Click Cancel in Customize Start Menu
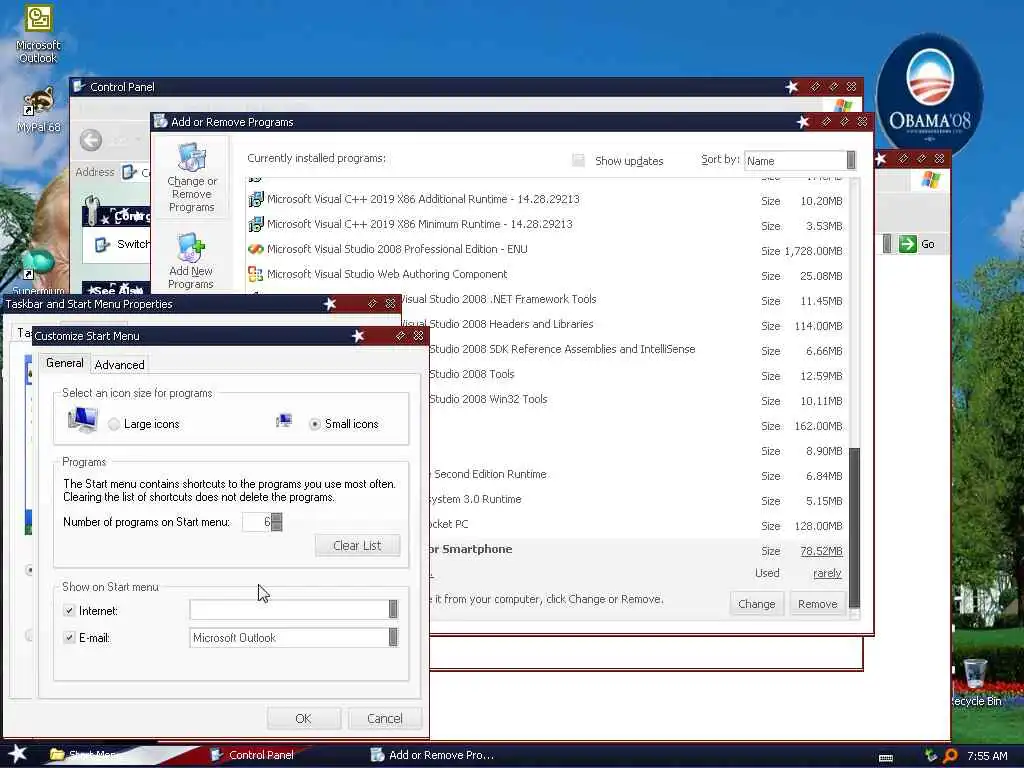 [385, 718]
